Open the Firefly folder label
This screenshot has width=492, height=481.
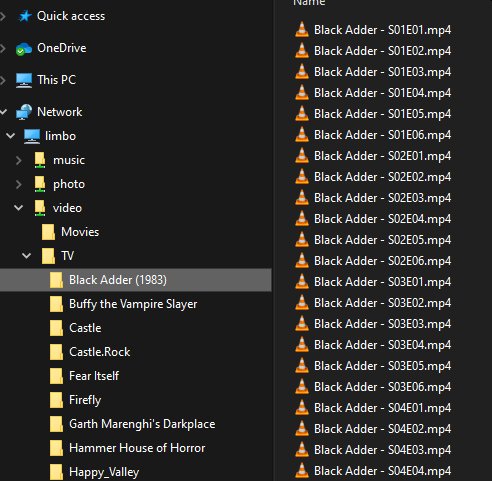pyautogui.click(x=85, y=400)
